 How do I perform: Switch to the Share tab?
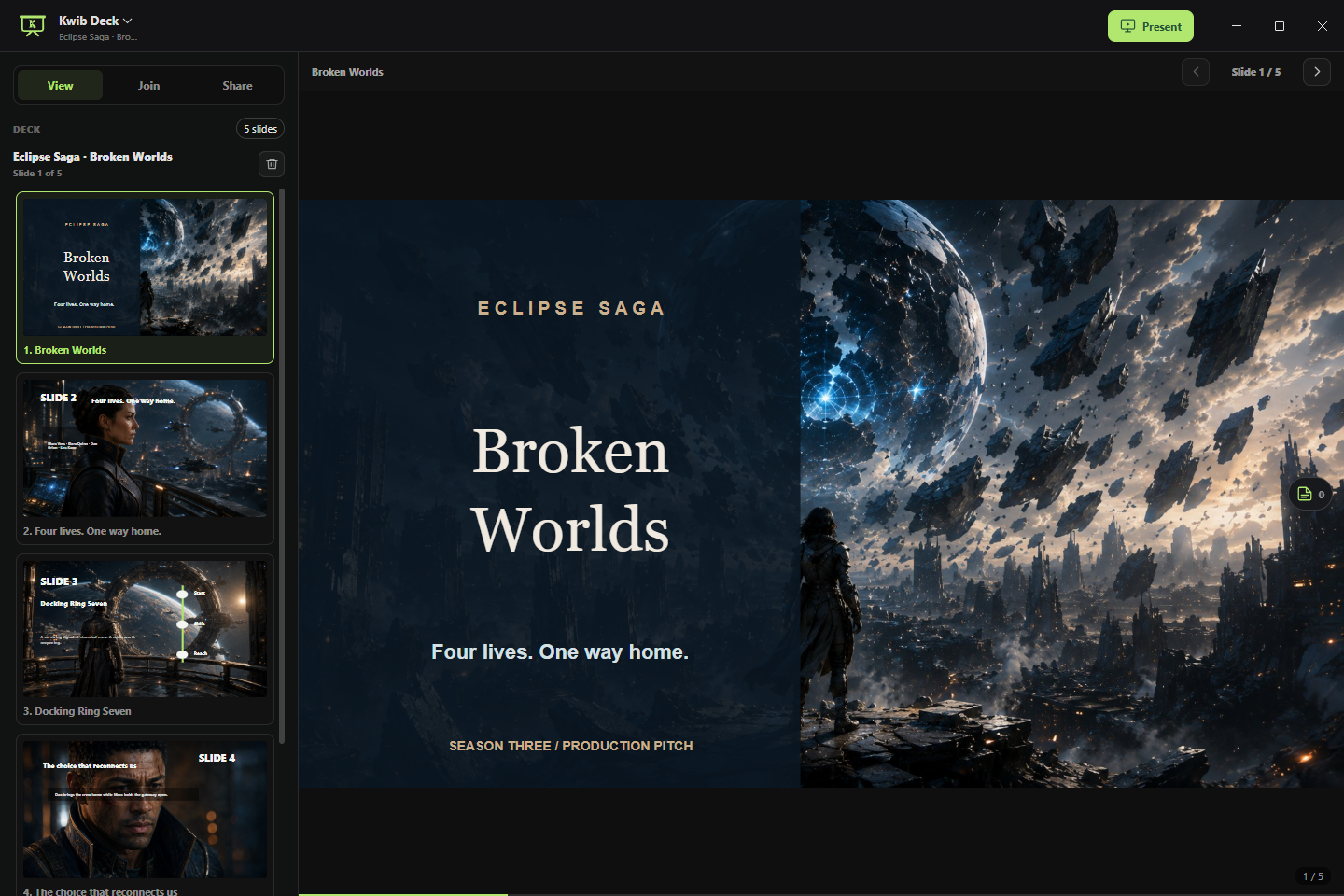237,85
